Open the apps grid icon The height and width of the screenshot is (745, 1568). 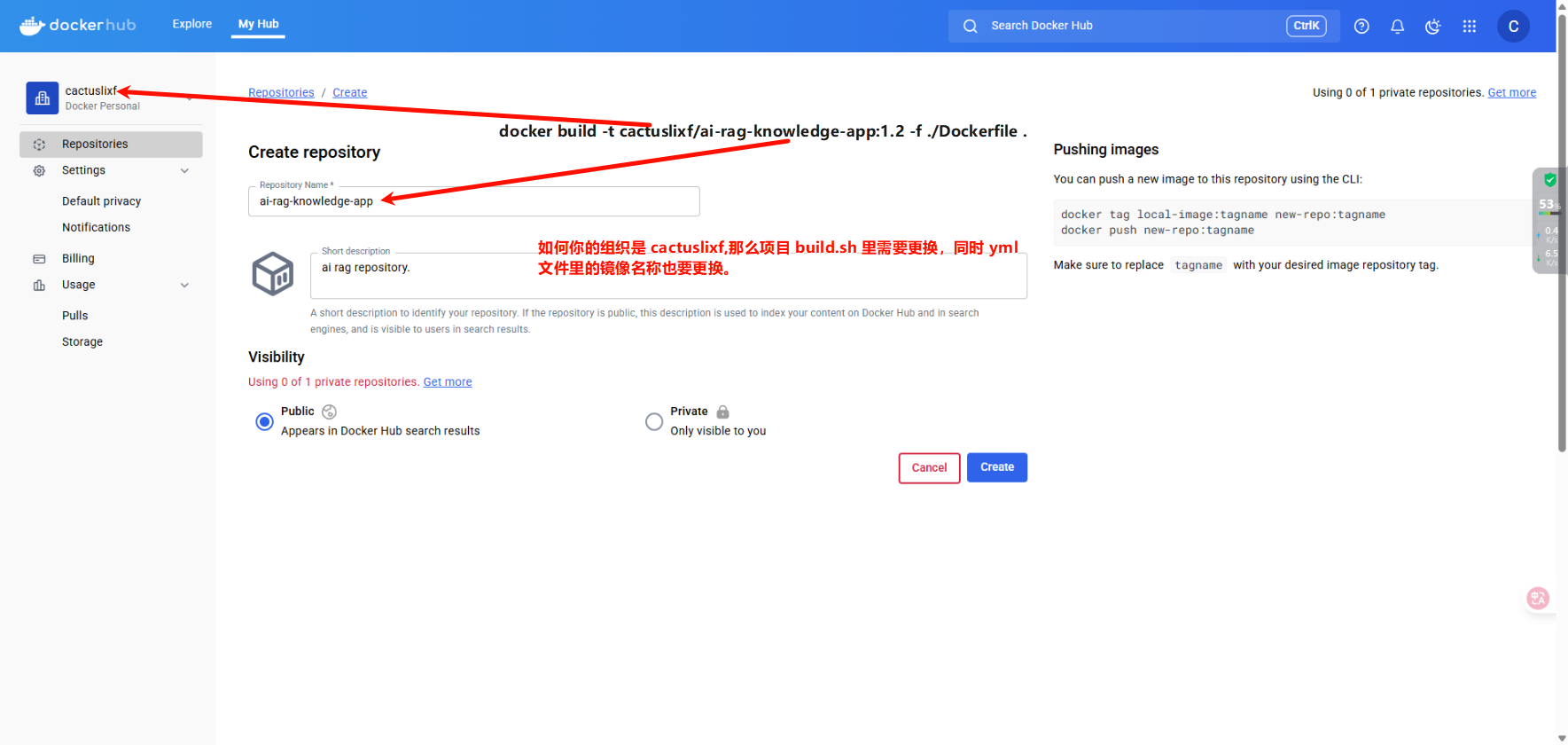1469,27
